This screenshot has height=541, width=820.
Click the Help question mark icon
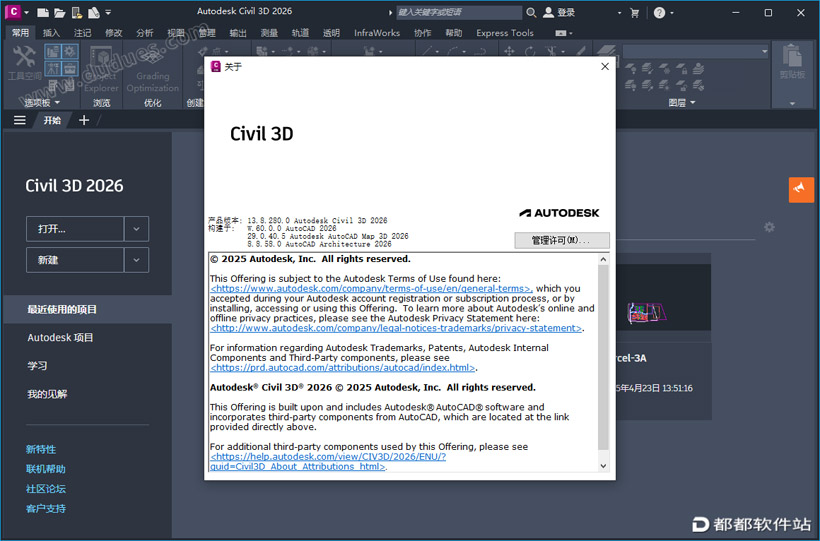(659, 13)
